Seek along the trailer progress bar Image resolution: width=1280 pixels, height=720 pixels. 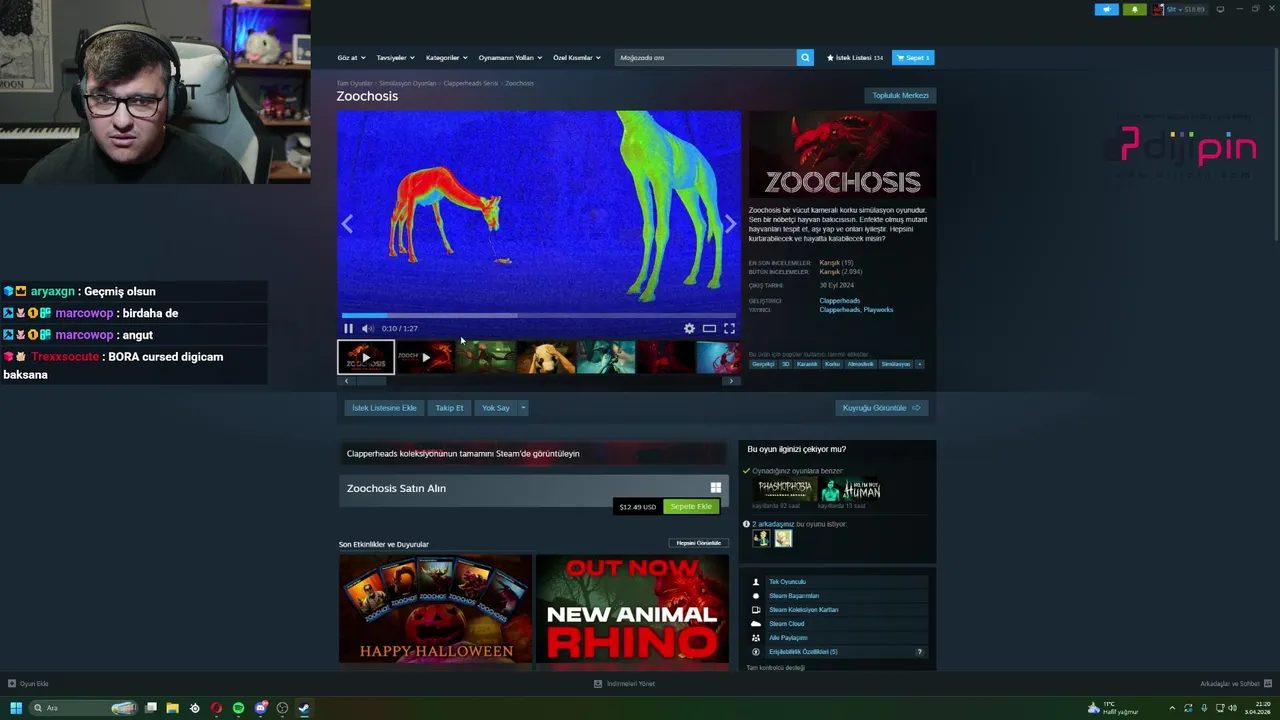point(538,315)
